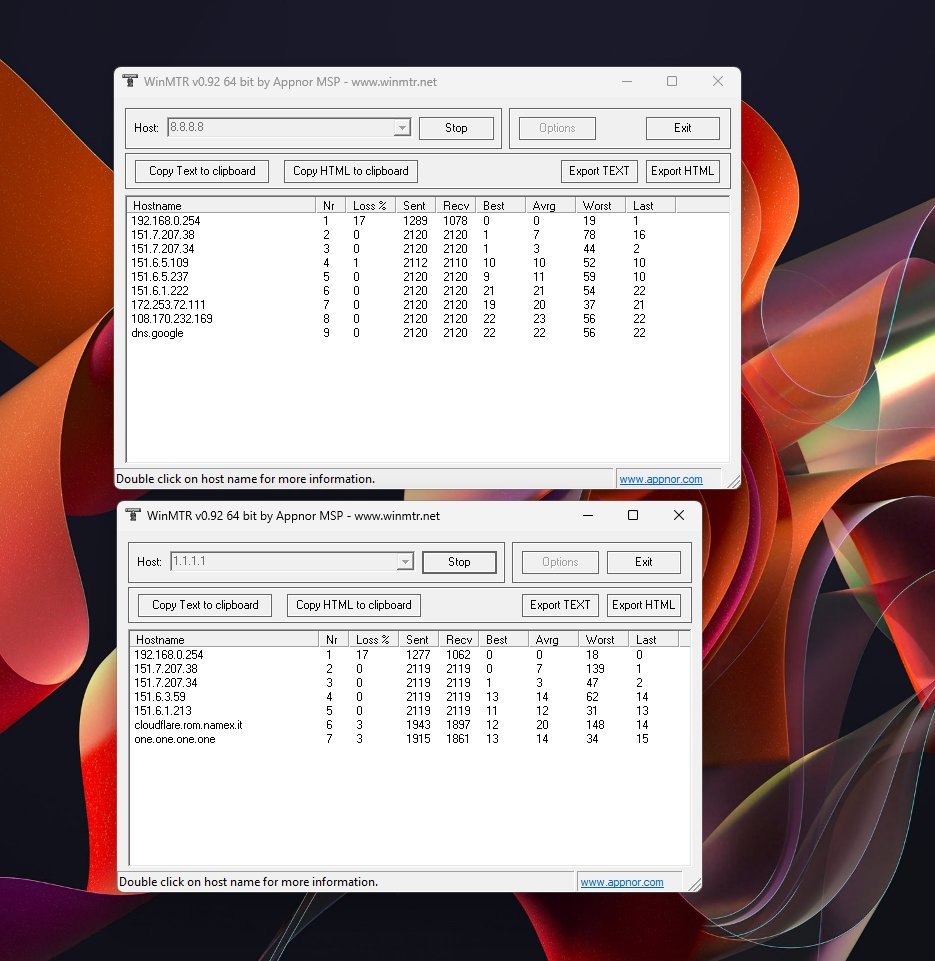Copy Text to clipboard in the 1.1.1.1 window
The image size is (935, 961).
point(205,605)
